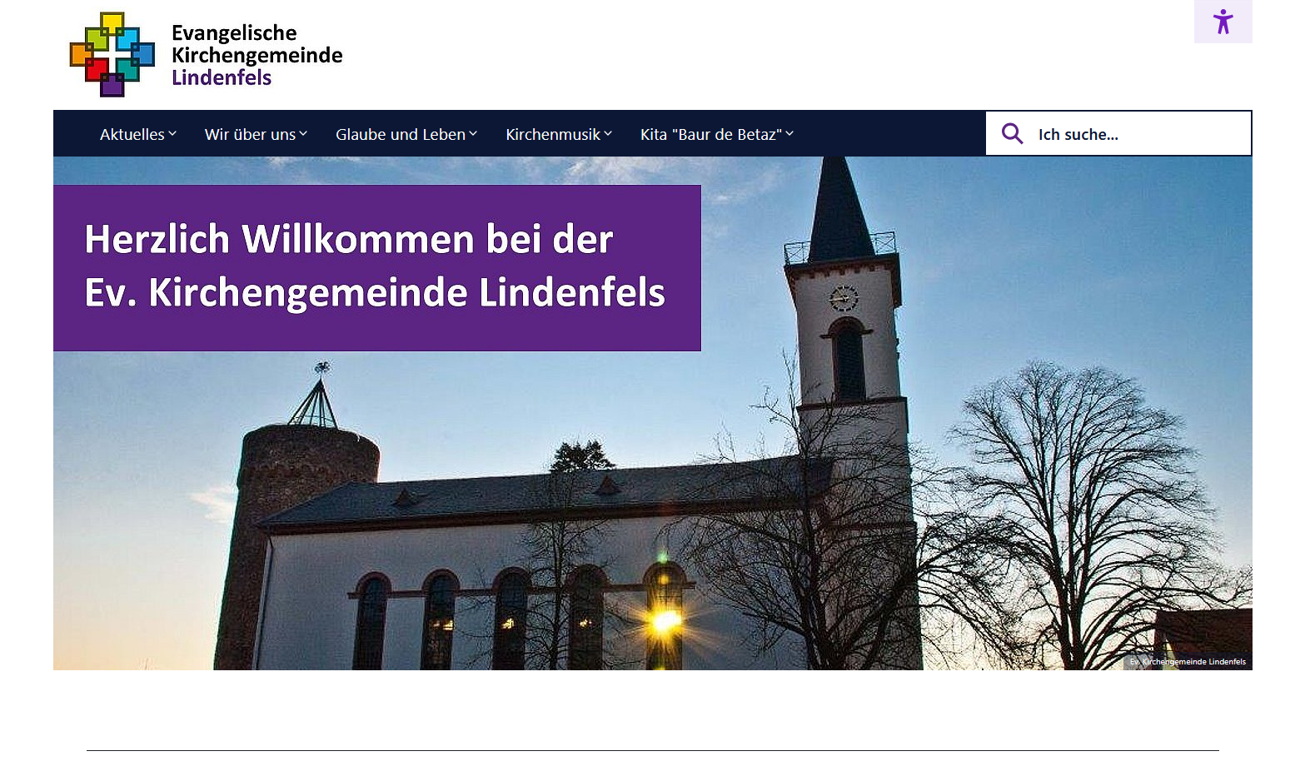The image size is (1300, 781).
Task: Click the glowing sunlit church window
Action: pos(664,620)
